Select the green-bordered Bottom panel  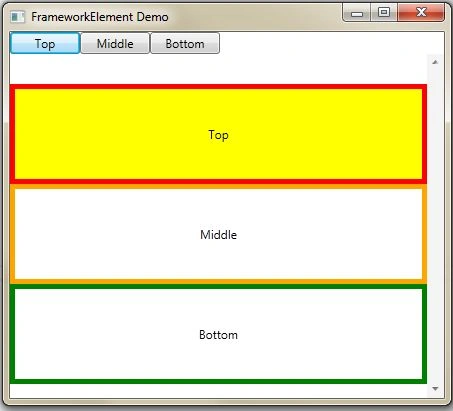pos(218,334)
